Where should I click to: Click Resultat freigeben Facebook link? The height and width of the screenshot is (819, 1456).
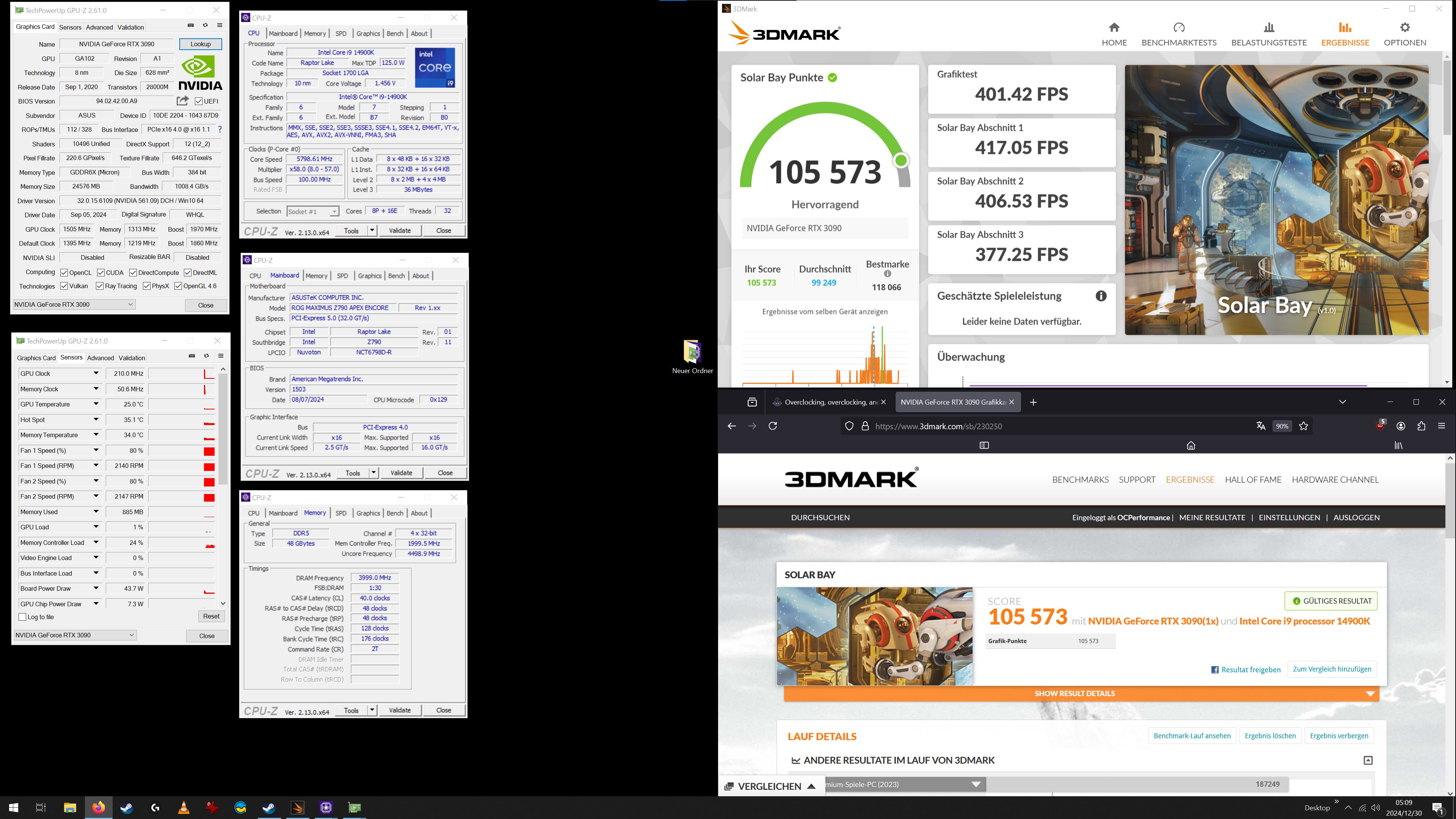1246,669
